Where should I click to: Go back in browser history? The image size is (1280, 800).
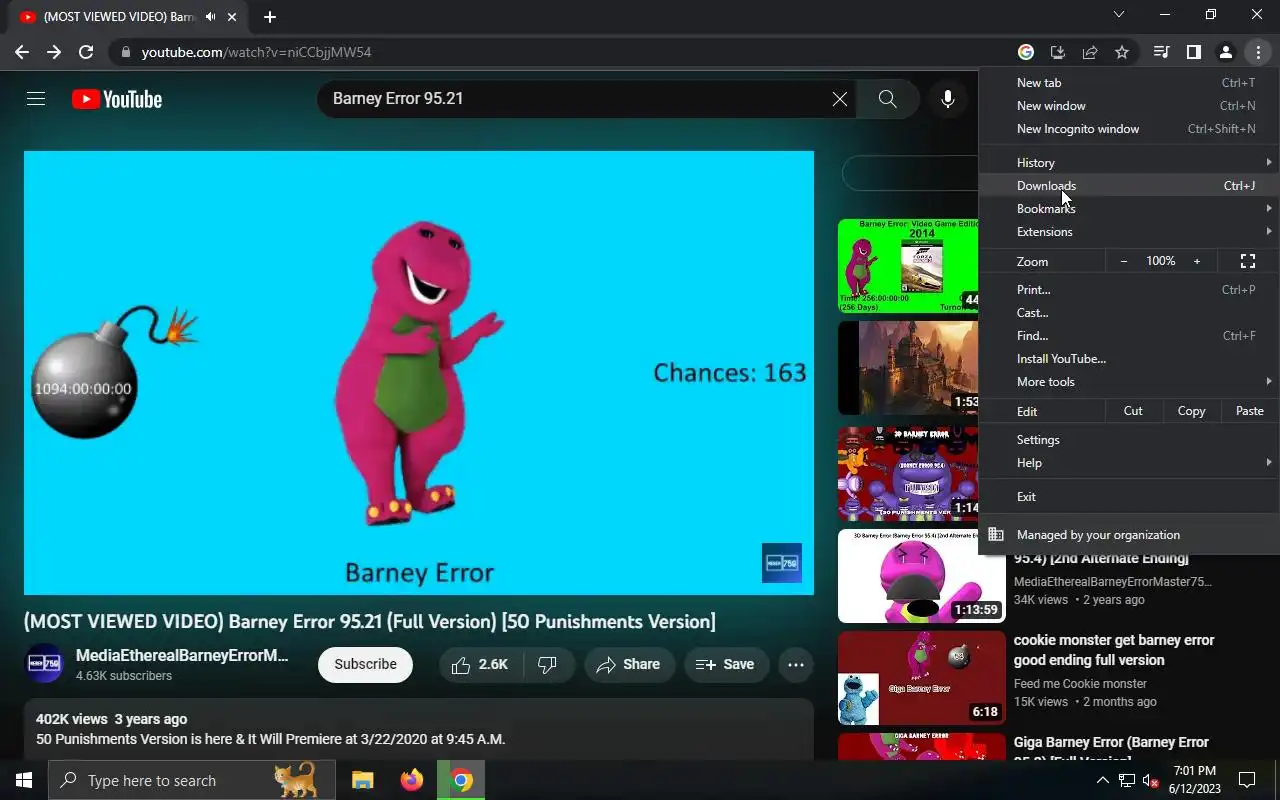tap(21, 52)
